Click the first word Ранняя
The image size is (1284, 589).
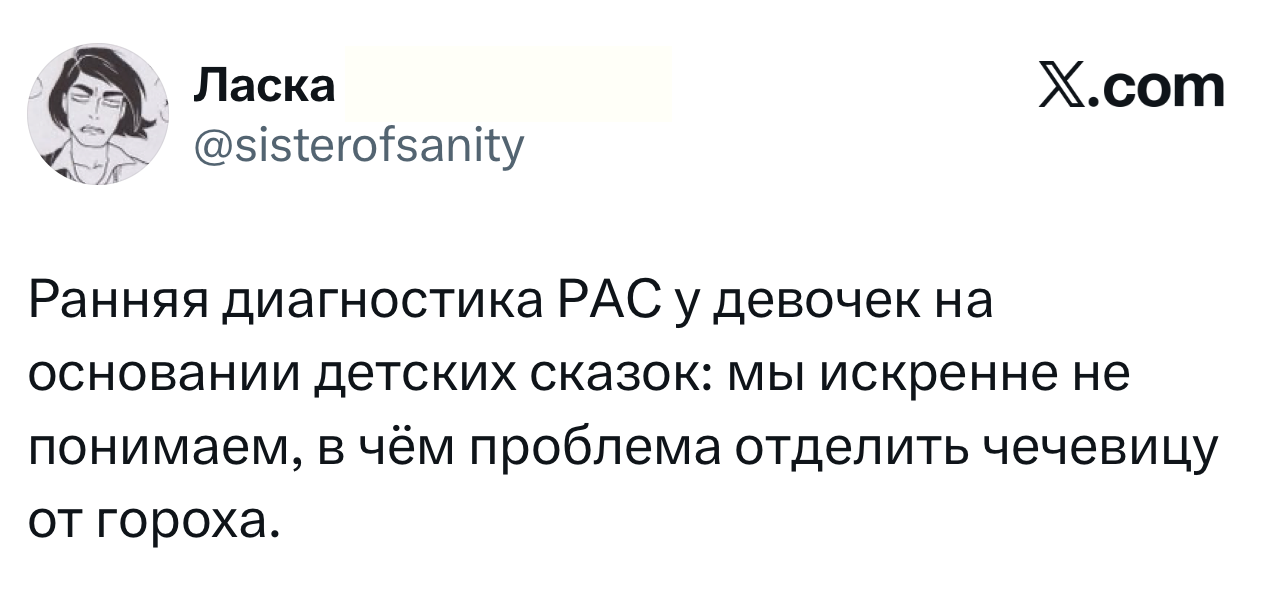click(125, 304)
